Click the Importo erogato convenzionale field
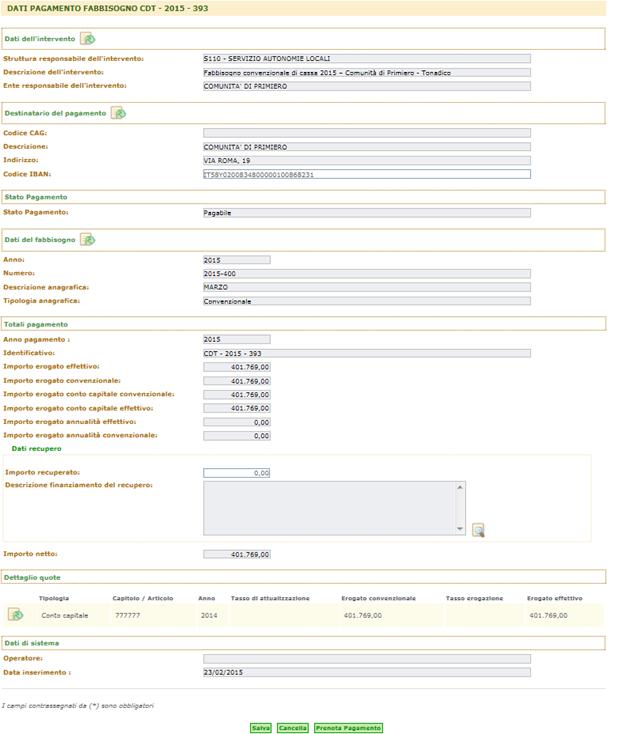This screenshot has width=626, height=734. click(236, 381)
